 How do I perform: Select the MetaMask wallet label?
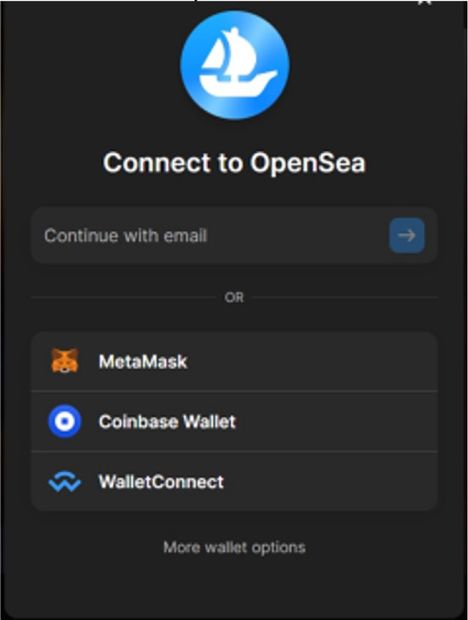tap(143, 361)
